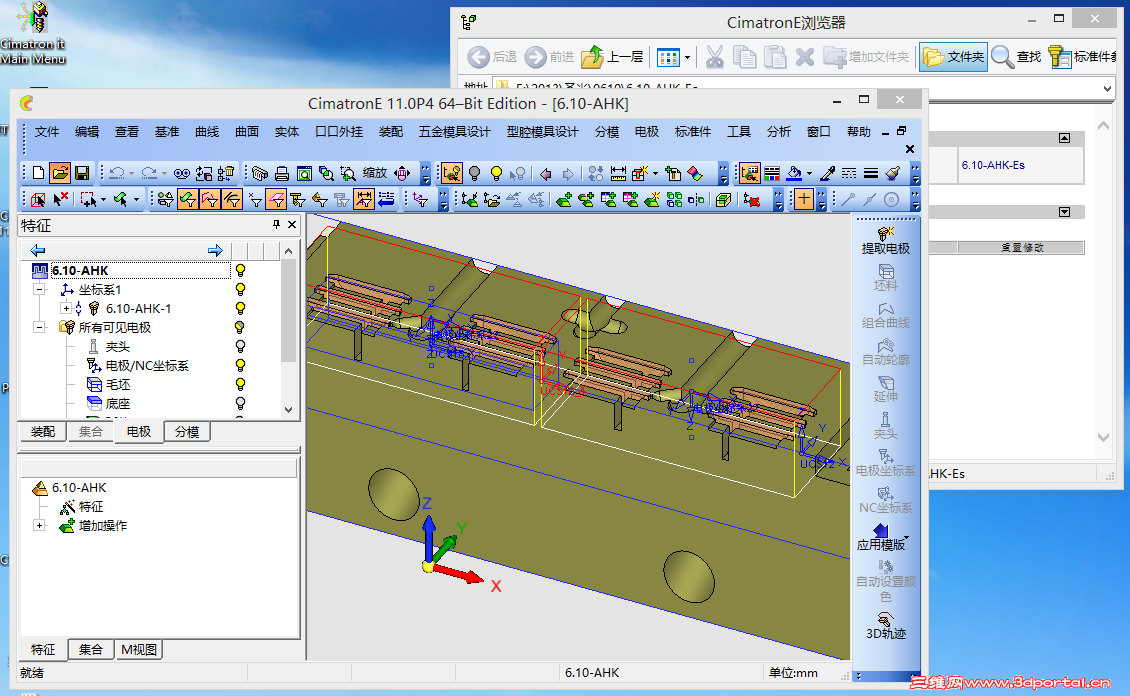Click the gray light bulb hide icon
Viewport: 1130px width, 696px height.
(x=474, y=173)
